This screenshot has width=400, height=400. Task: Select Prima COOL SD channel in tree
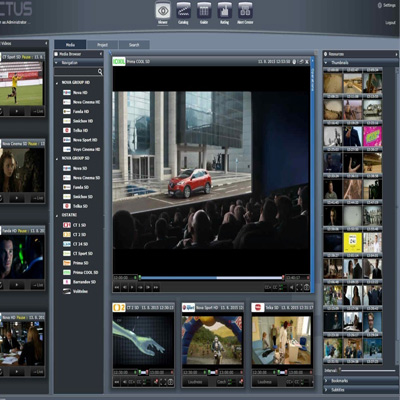coord(81,272)
